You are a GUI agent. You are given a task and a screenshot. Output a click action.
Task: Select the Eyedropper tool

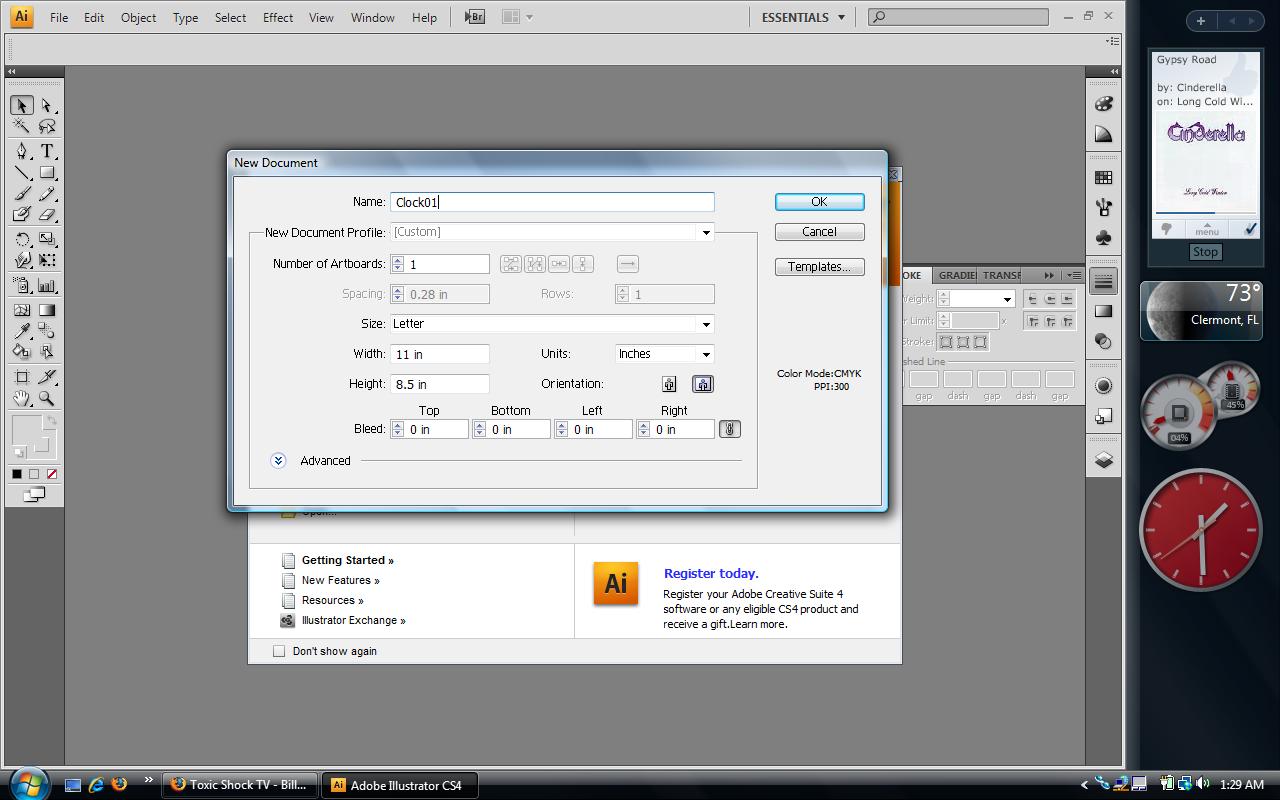pos(22,331)
